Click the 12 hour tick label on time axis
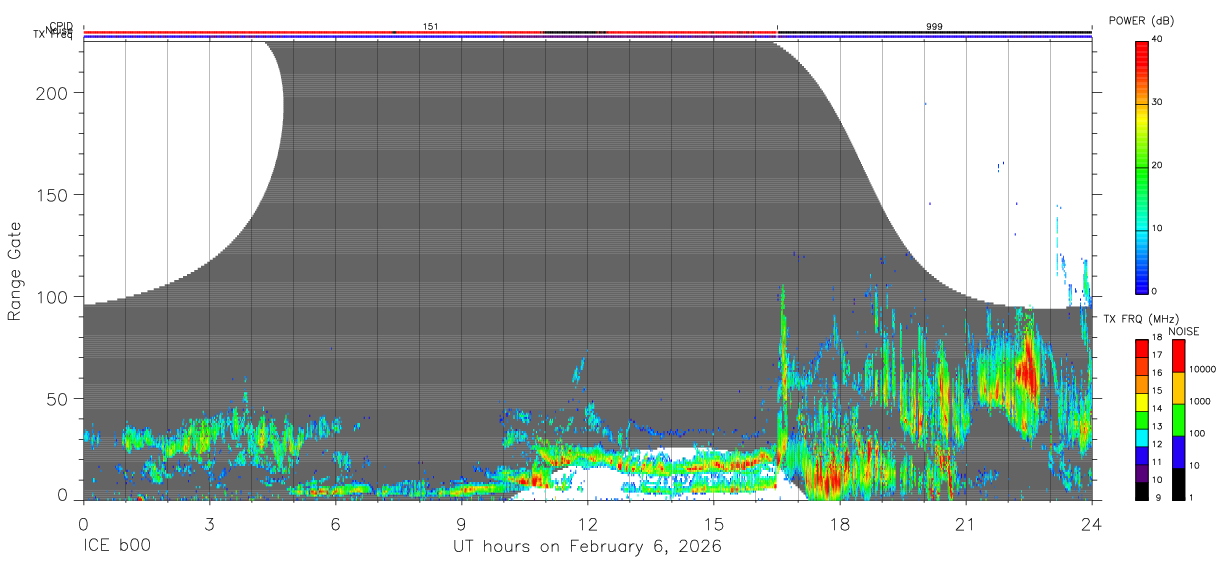1228x567 pixels. pos(588,524)
